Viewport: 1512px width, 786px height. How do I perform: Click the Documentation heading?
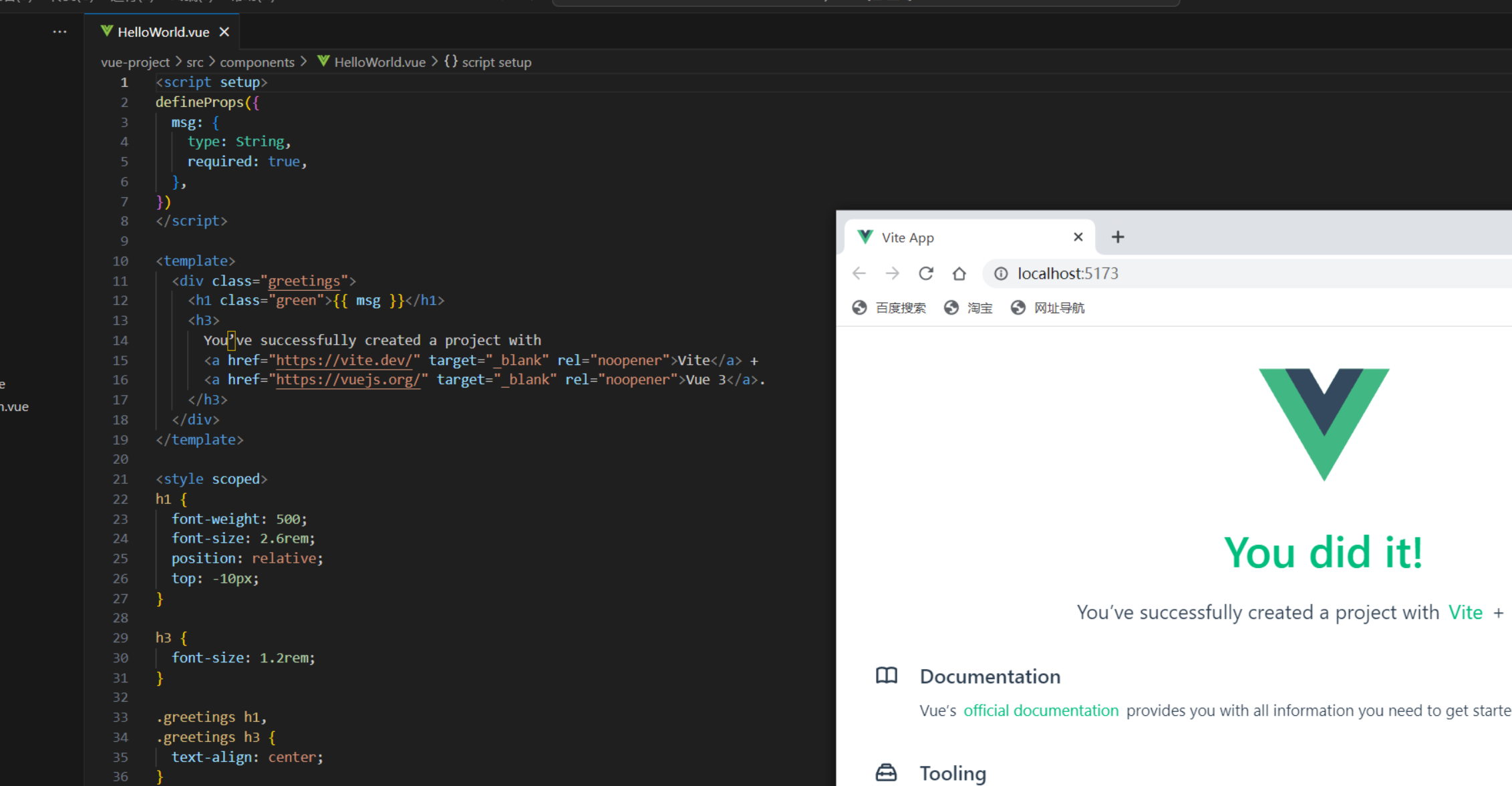point(990,676)
